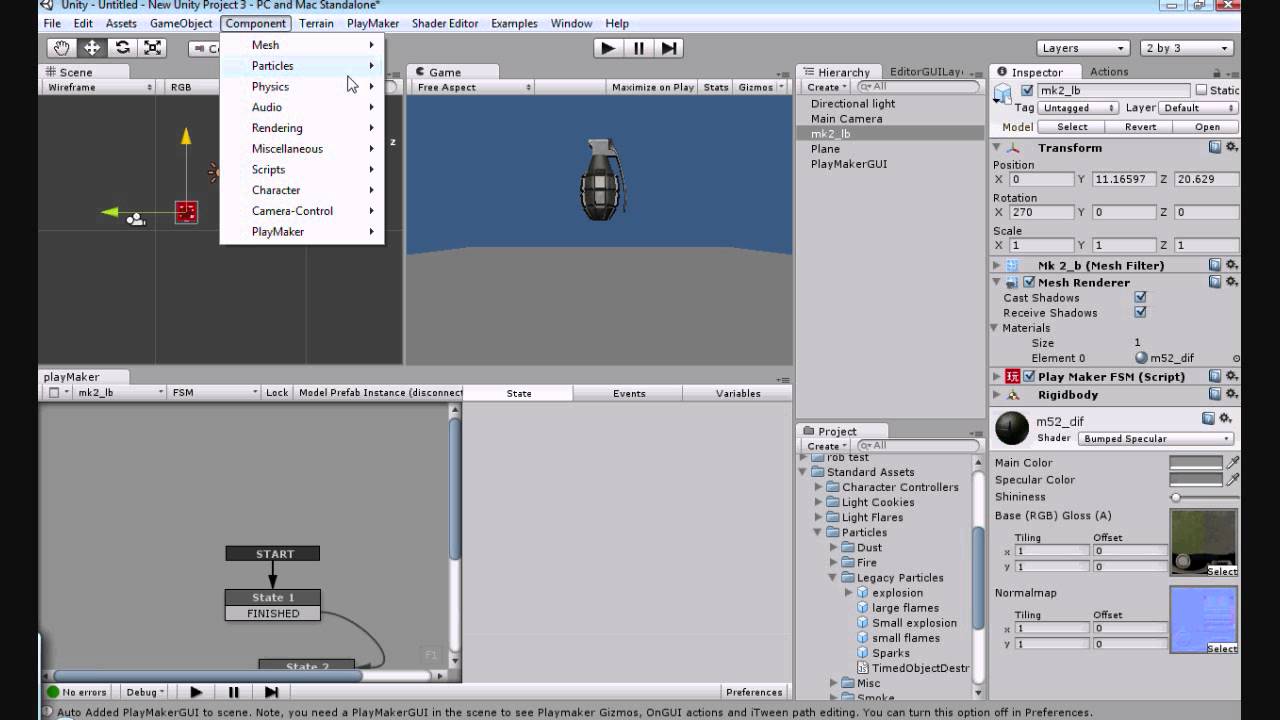Open the Wireframe draw mode dropdown

99,87
